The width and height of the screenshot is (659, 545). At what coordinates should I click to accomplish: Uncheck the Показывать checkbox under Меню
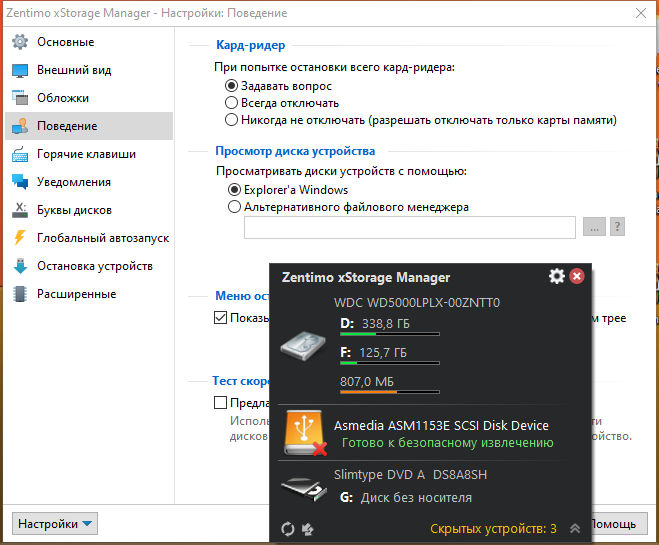[x=221, y=318]
